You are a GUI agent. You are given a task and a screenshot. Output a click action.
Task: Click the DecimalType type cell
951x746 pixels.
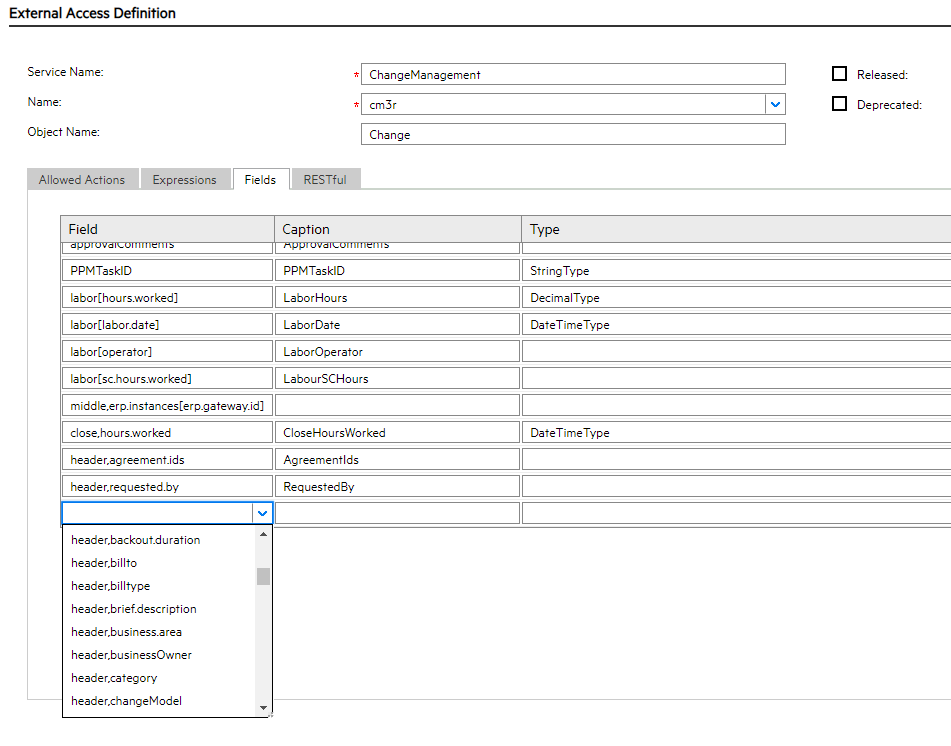click(x=736, y=298)
